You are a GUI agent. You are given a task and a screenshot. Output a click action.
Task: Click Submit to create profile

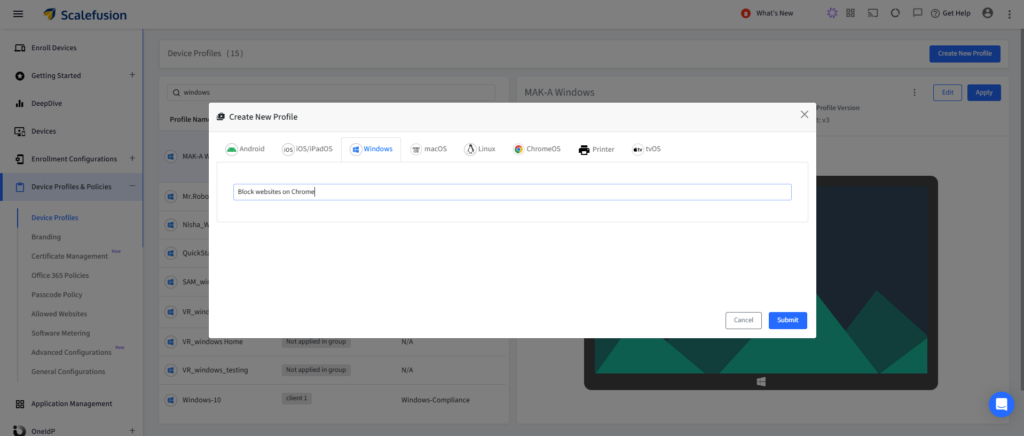(788, 320)
